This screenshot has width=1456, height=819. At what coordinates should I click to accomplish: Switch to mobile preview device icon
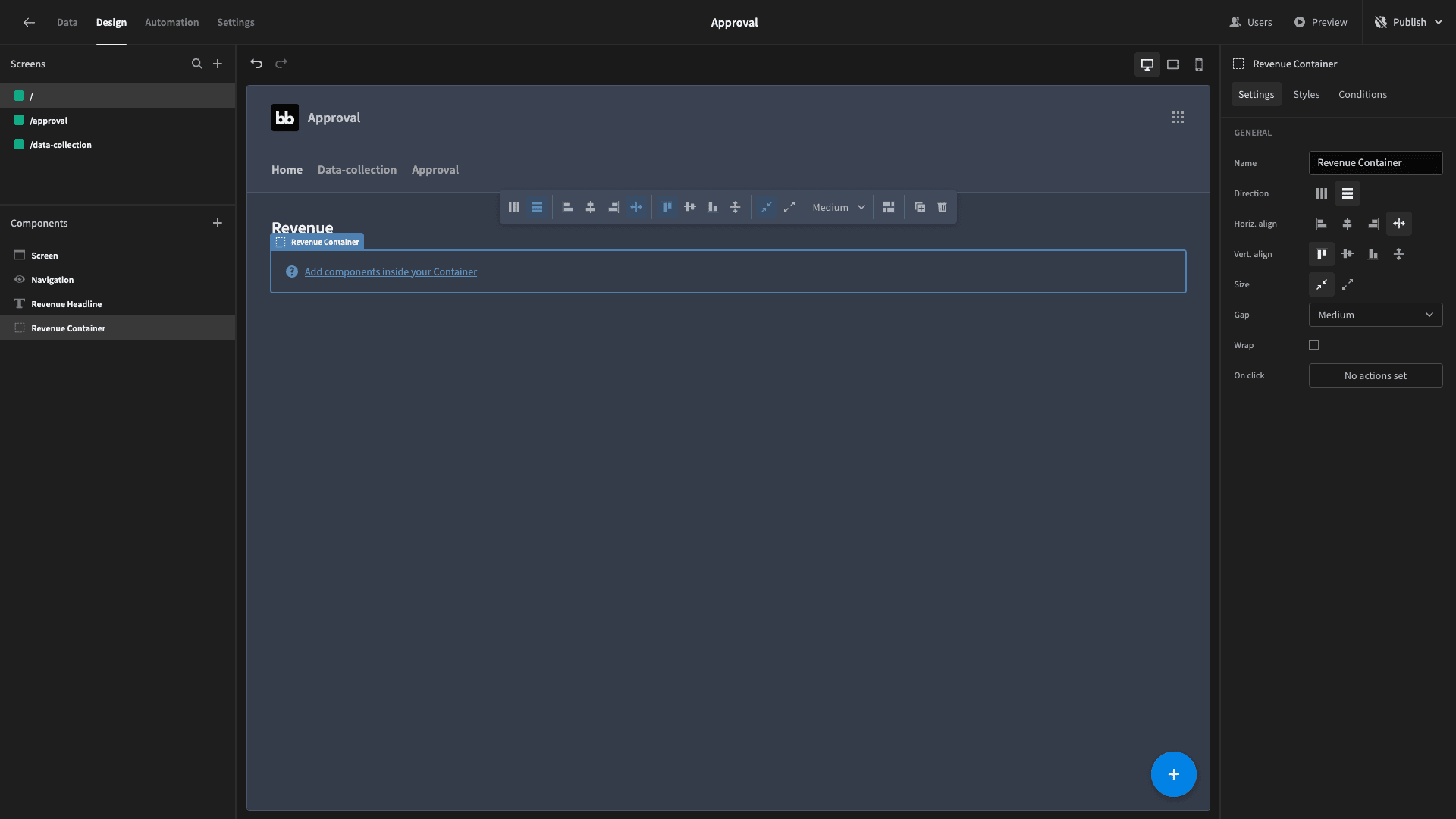[x=1199, y=64]
